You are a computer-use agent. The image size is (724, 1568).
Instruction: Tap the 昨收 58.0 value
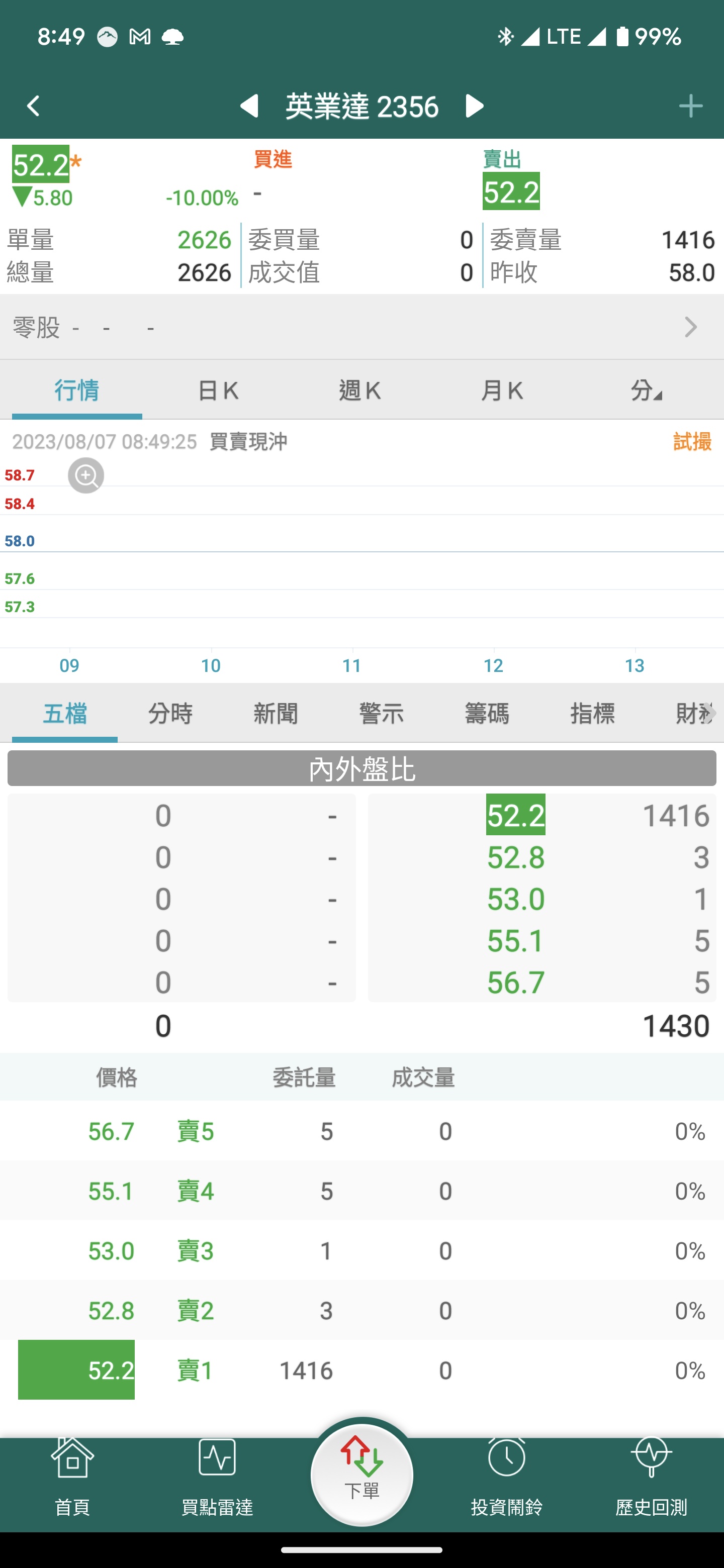692,272
